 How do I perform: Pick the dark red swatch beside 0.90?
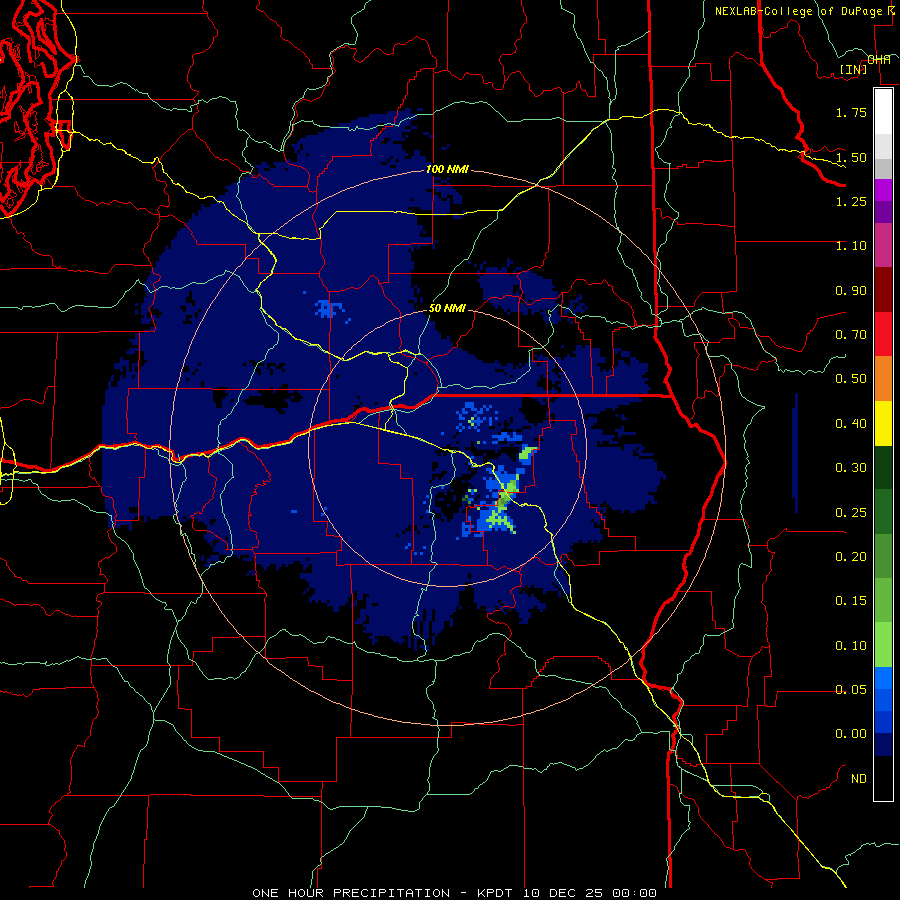click(883, 290)
